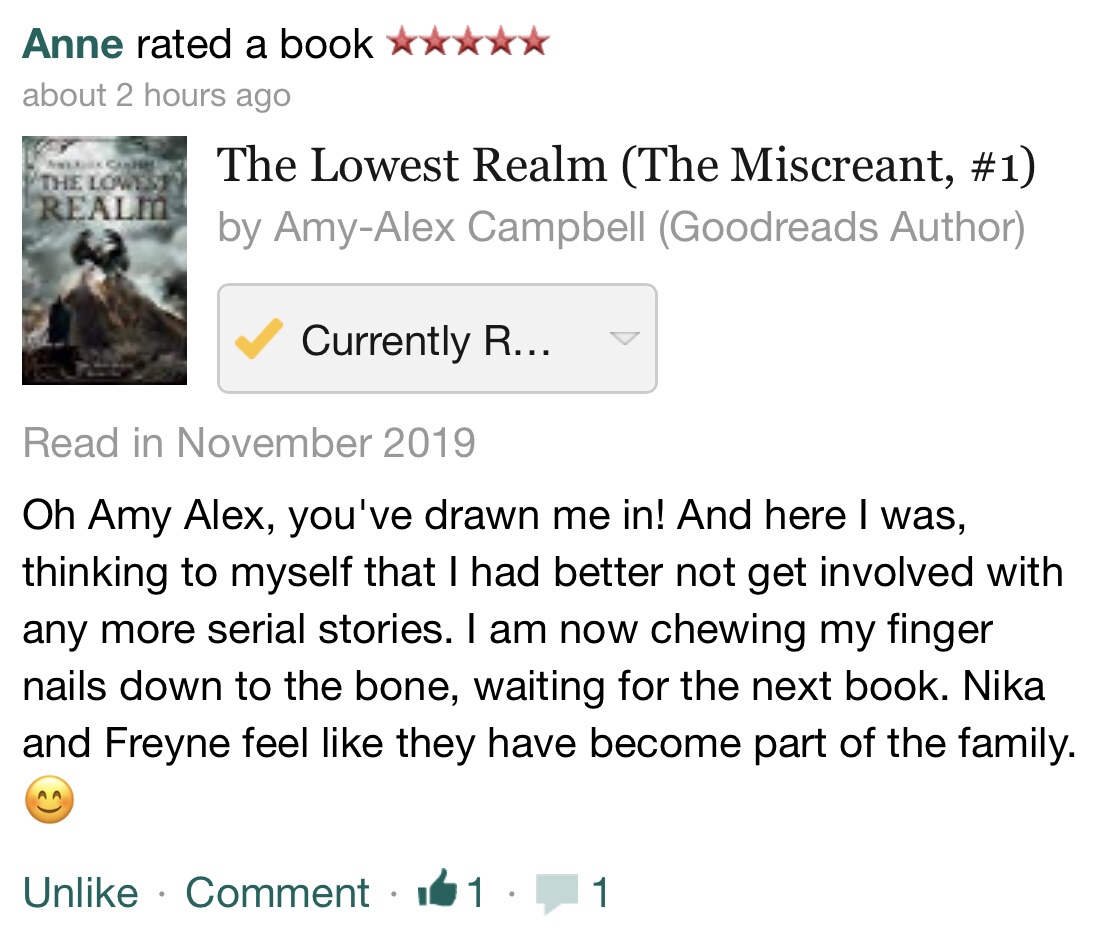This screenshot has width=1099, height=948.
Task: Click the speech bubble comments icon
Action: pyautogui.click(x=556, y=892)
